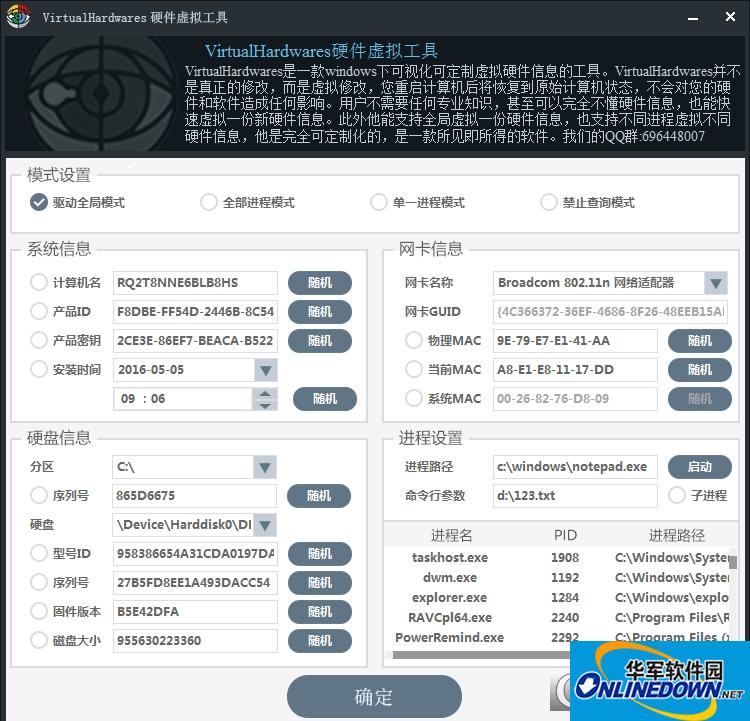Randomize install time with 随机 button
Viewport: 750px width, 721px height.
tap(325, 399)
